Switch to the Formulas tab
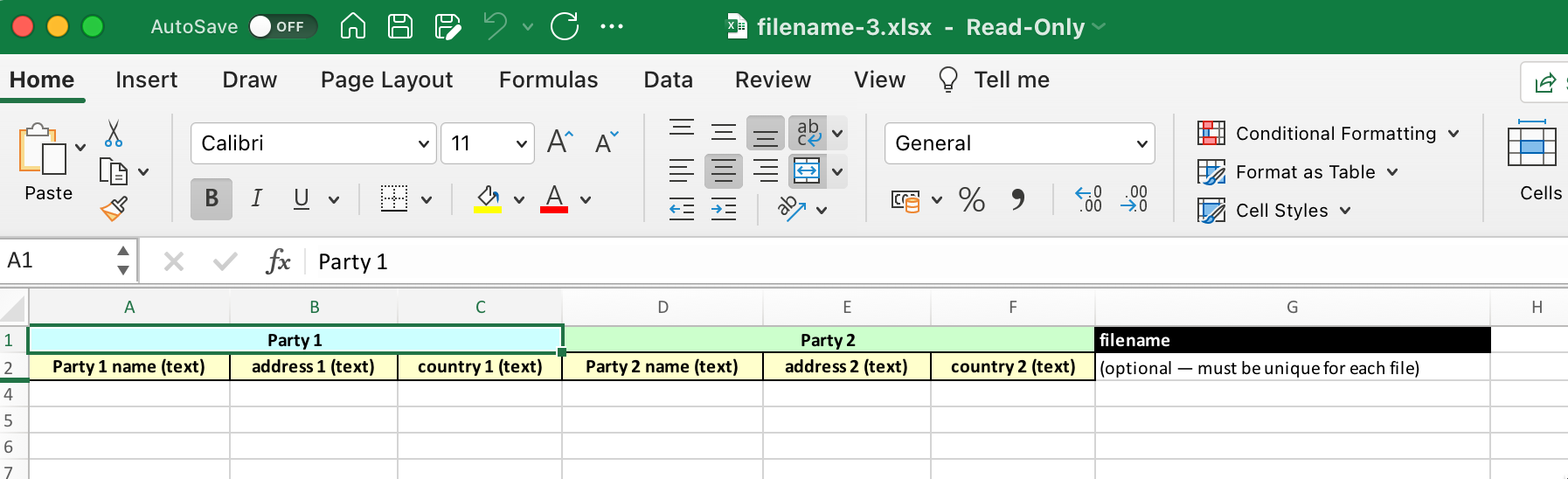Image resolution: width=1568 pixels, height=479 pixels. [548, 80]
